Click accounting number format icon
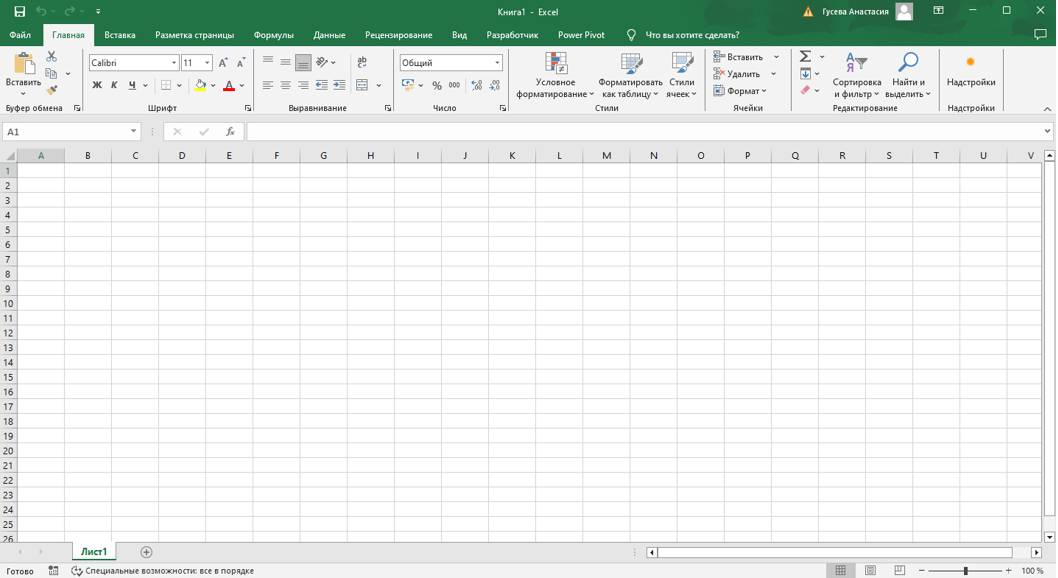This screenshot has height=578, width=1058. 408,85
